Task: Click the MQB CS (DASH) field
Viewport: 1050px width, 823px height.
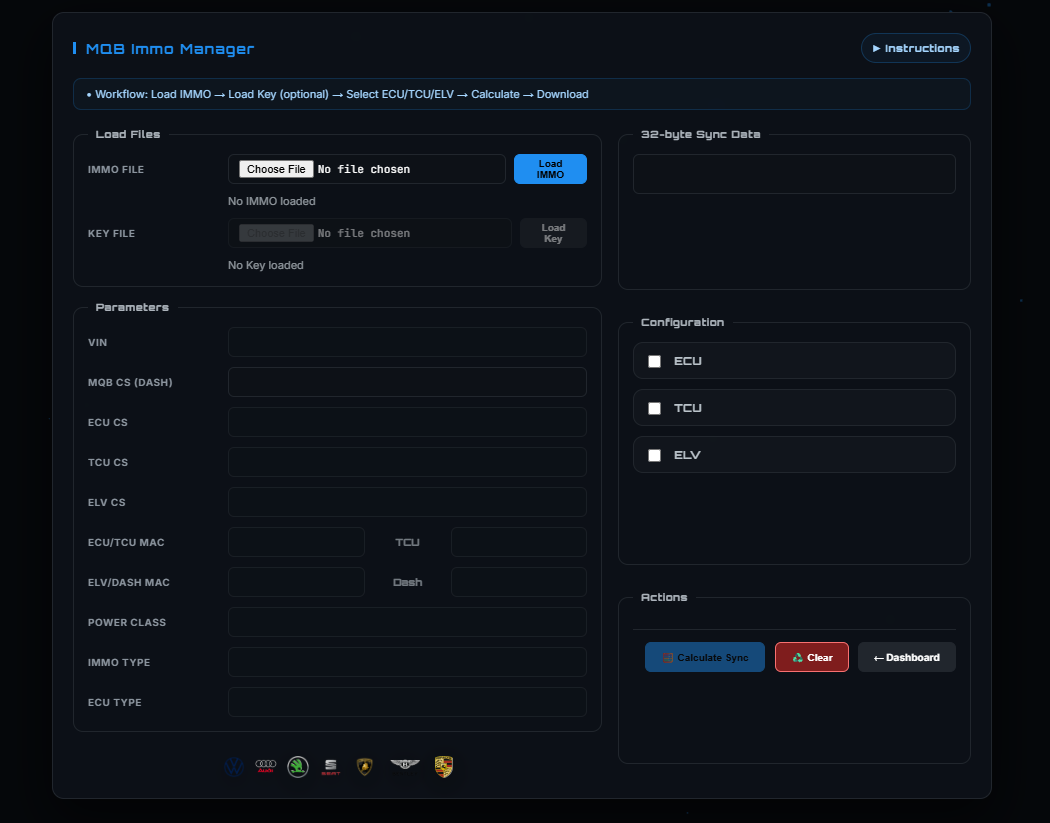Action: coord(407,381)
